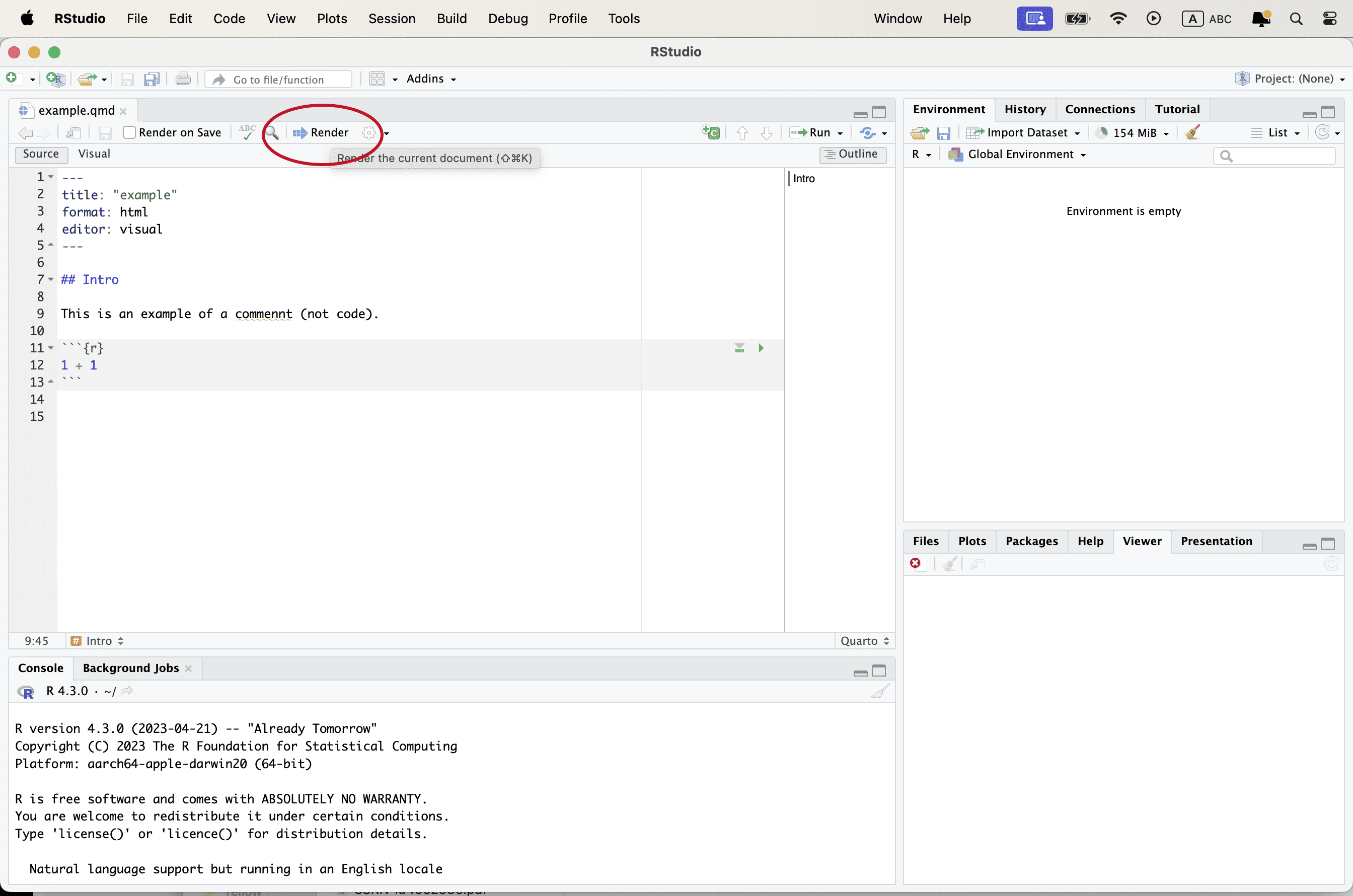Click the Save All documents icon
The width and height of the screenshot is (1353, 896).
click(x=152, y=80)
